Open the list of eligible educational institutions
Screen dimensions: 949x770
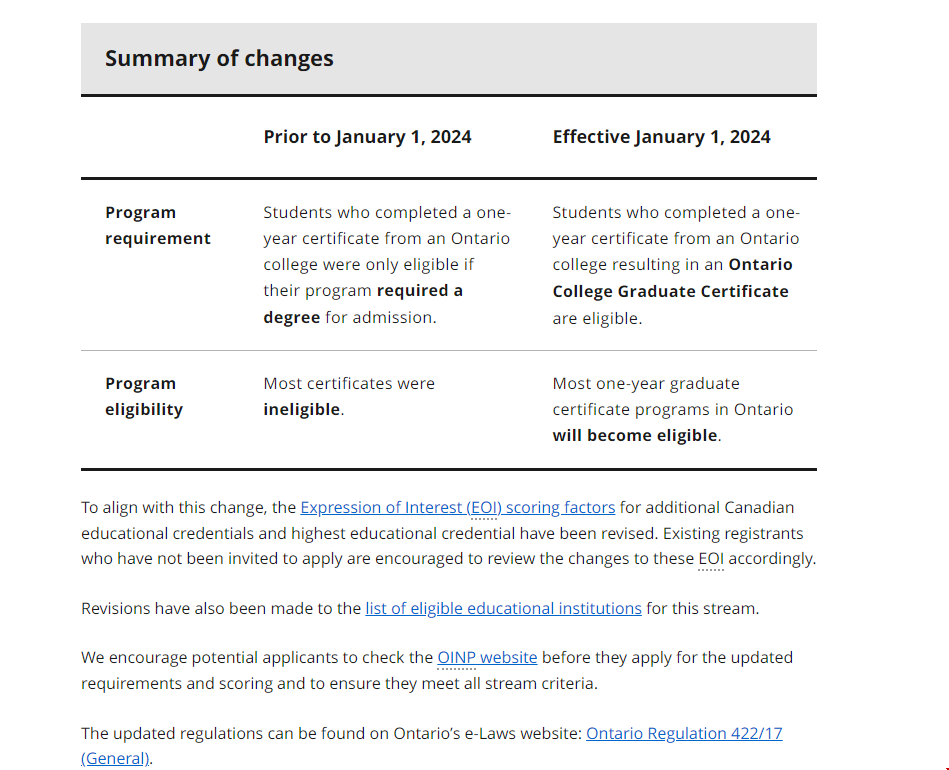(503, 608)
